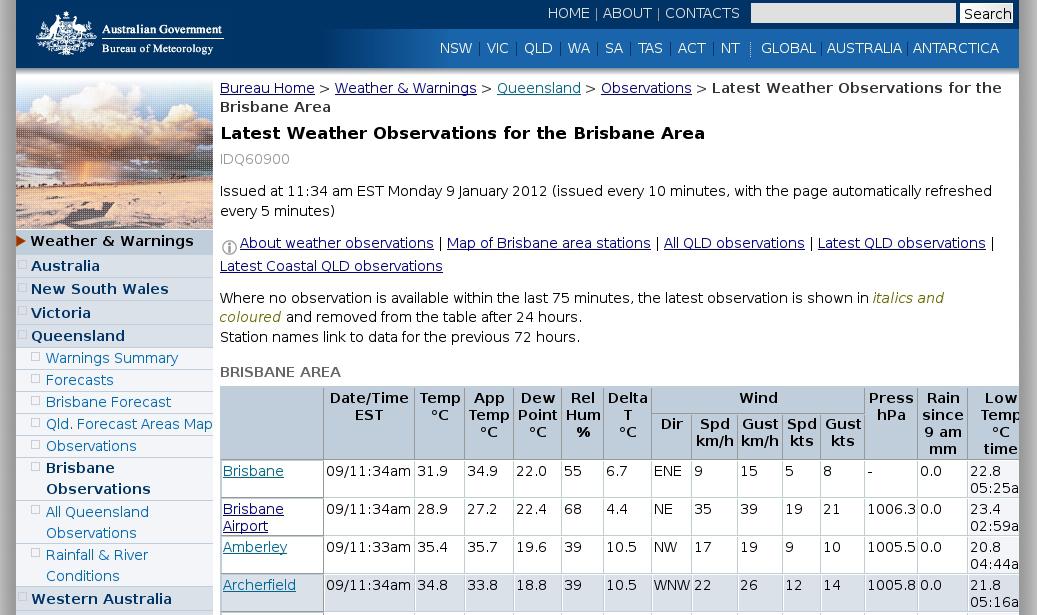Click the product ID IDQ60900
Screen dimensions: 1037x615
pos(255,159)
